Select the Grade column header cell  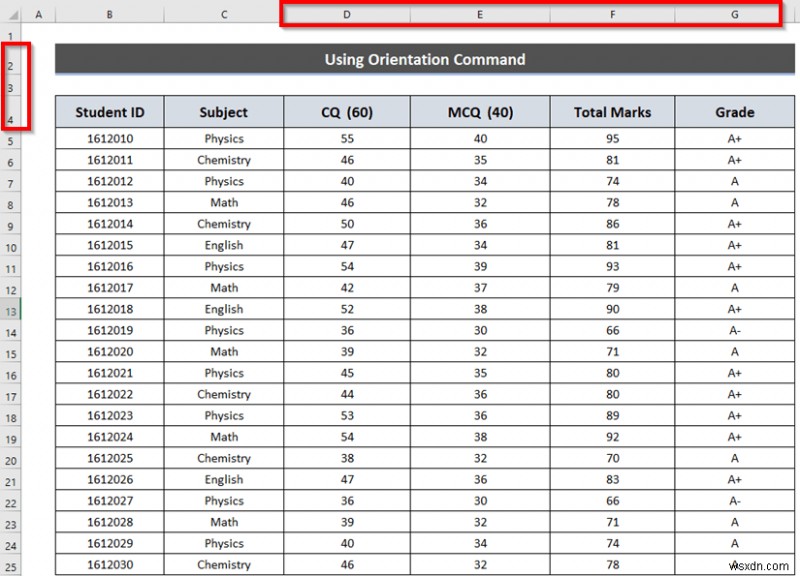[x=734, y=111]
